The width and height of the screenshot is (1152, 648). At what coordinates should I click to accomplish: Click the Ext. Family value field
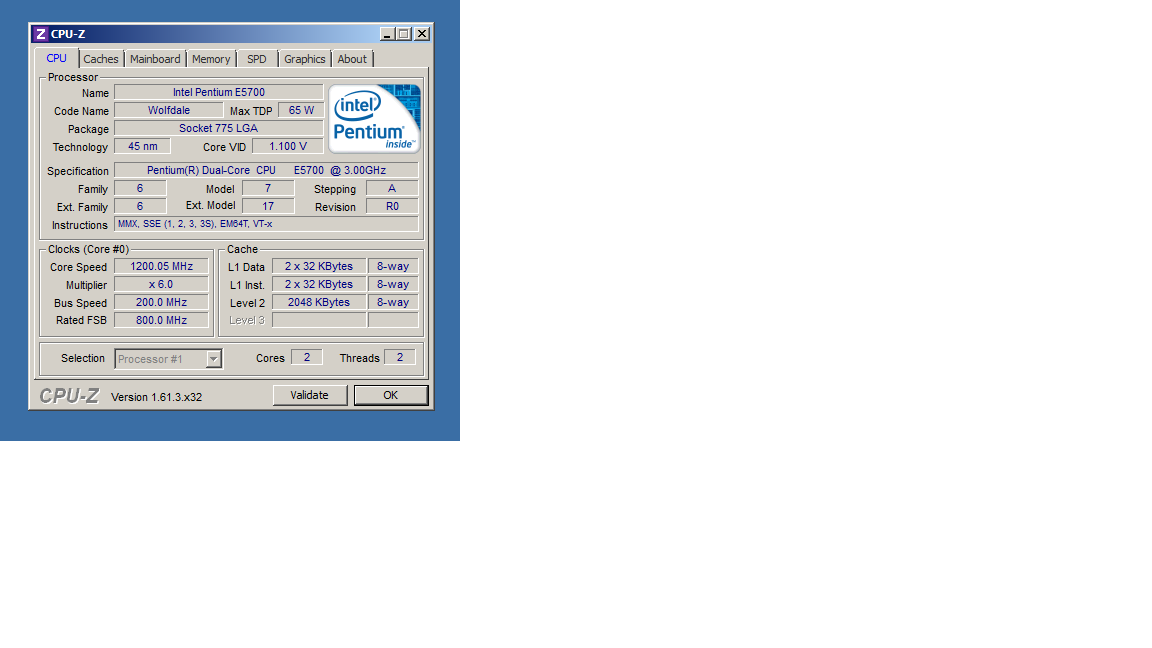(x=140, y=206)
